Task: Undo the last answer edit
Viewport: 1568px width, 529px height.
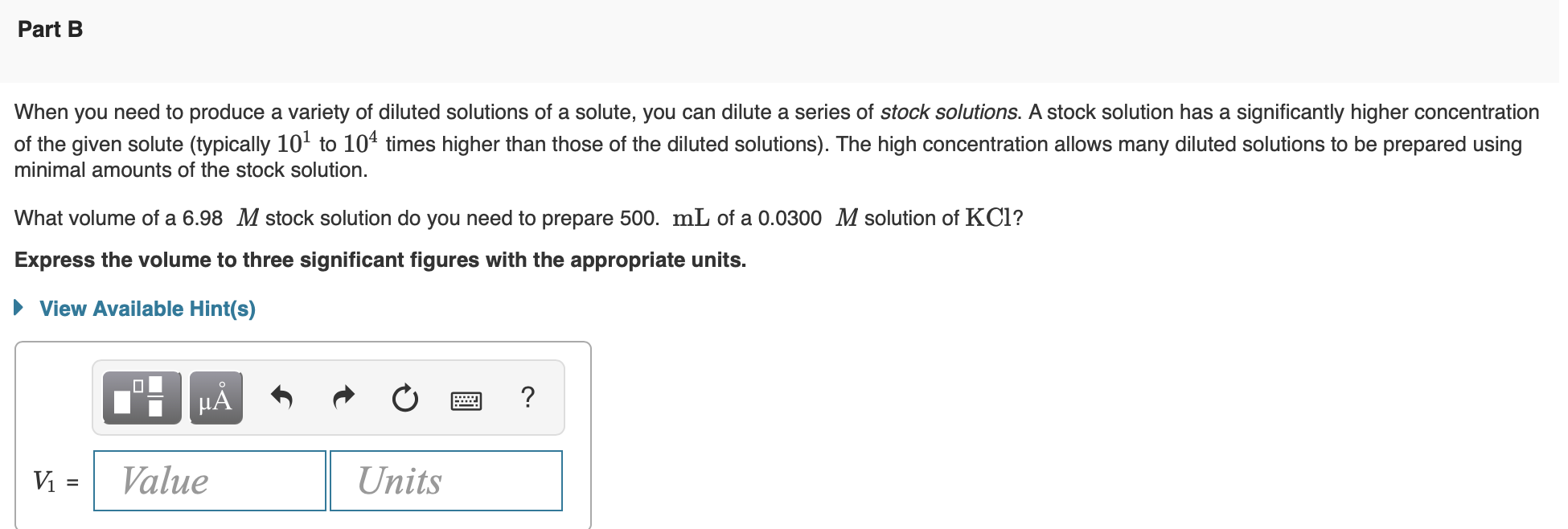Action: pyautogui.click(x=283, y=398)
